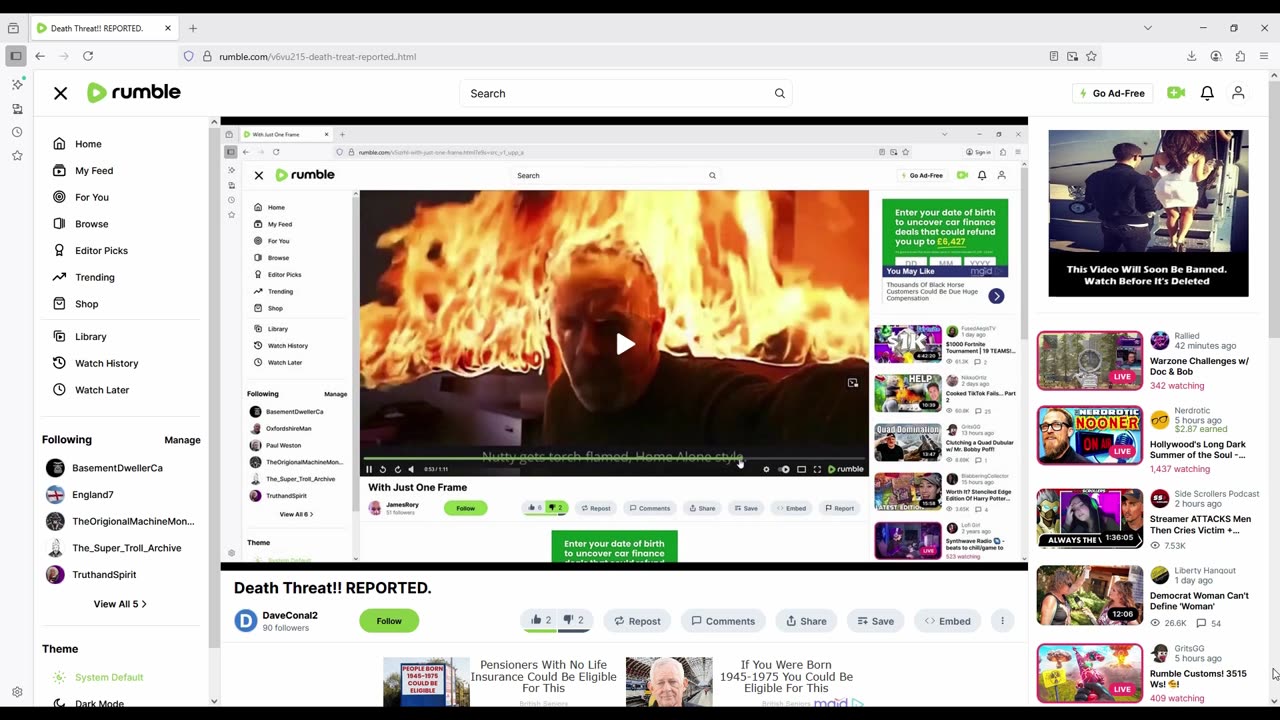Viewport: 1280px width, 720px height.
Task: Click the main video player to toggle playback
Action: (624, 343)
